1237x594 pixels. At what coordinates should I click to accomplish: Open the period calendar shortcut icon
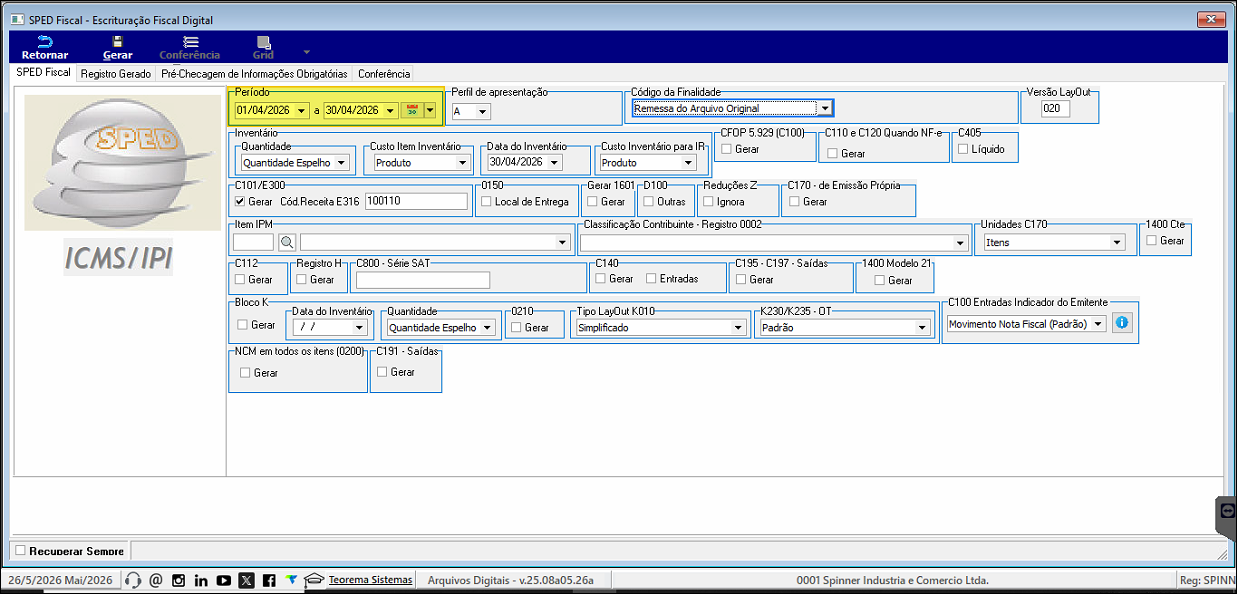pyautogui.click(x=411, y=110)
